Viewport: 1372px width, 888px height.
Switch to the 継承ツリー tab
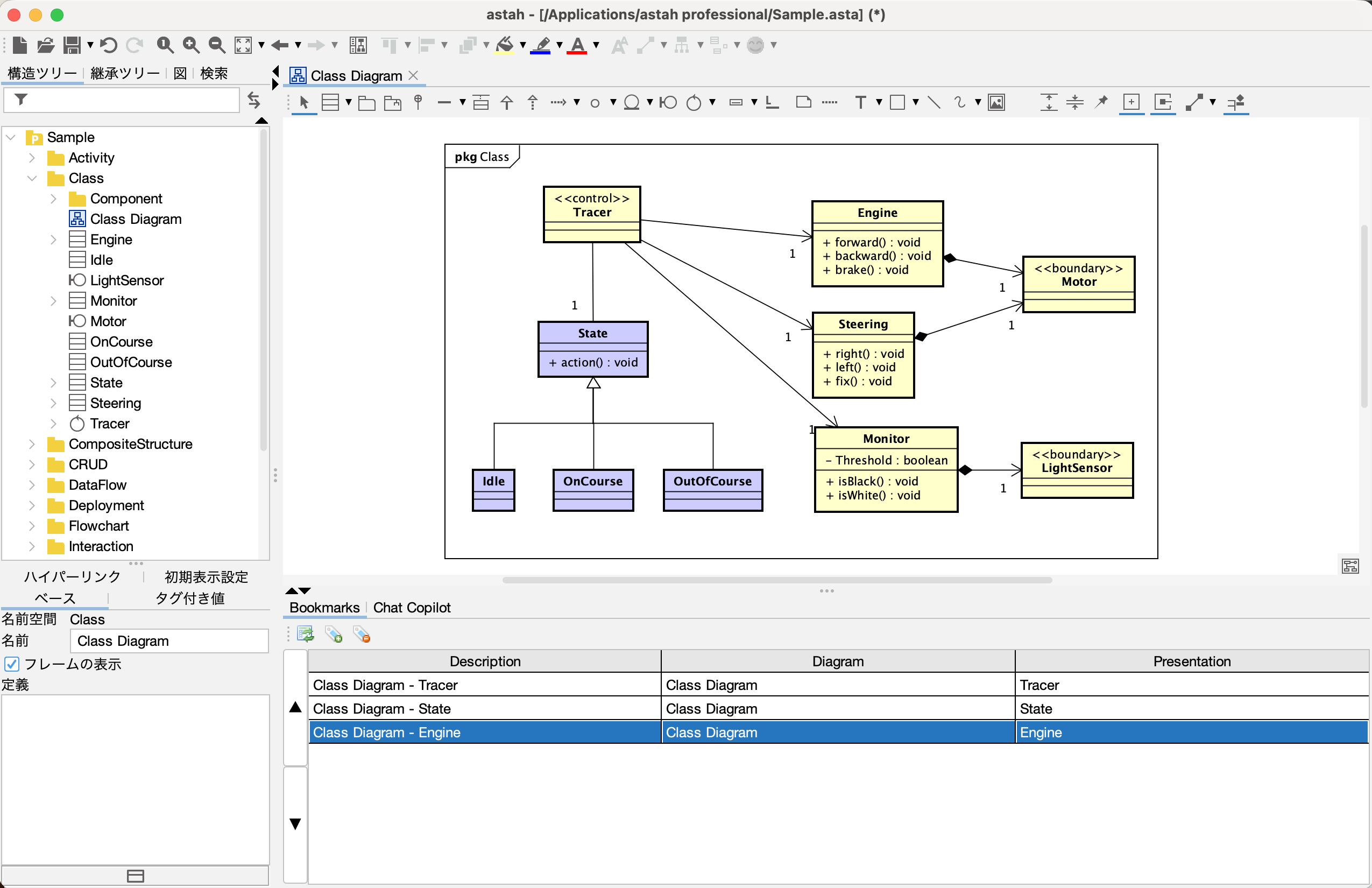point(124,73)
